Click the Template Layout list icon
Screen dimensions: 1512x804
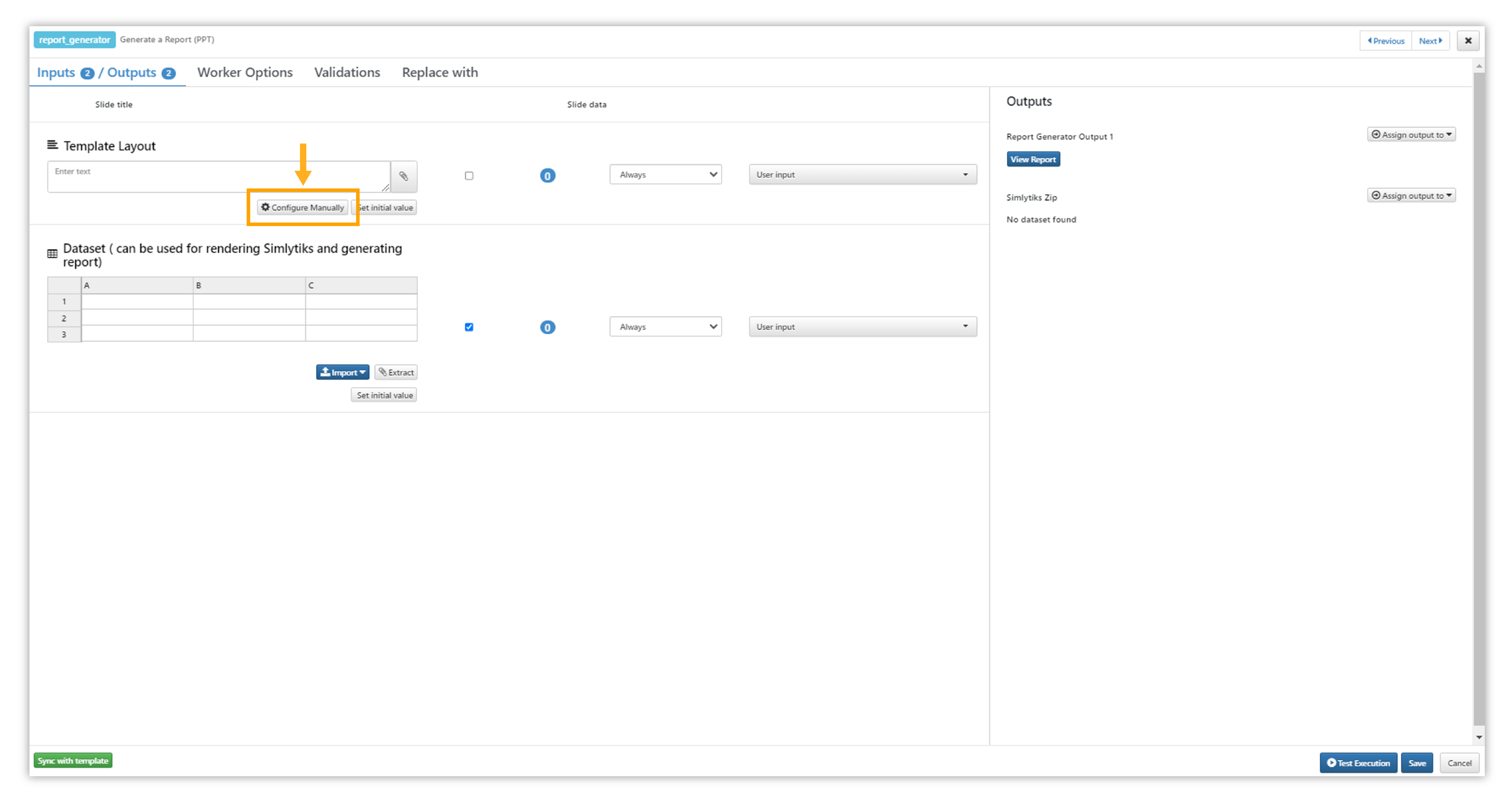(x=52, y=145)
